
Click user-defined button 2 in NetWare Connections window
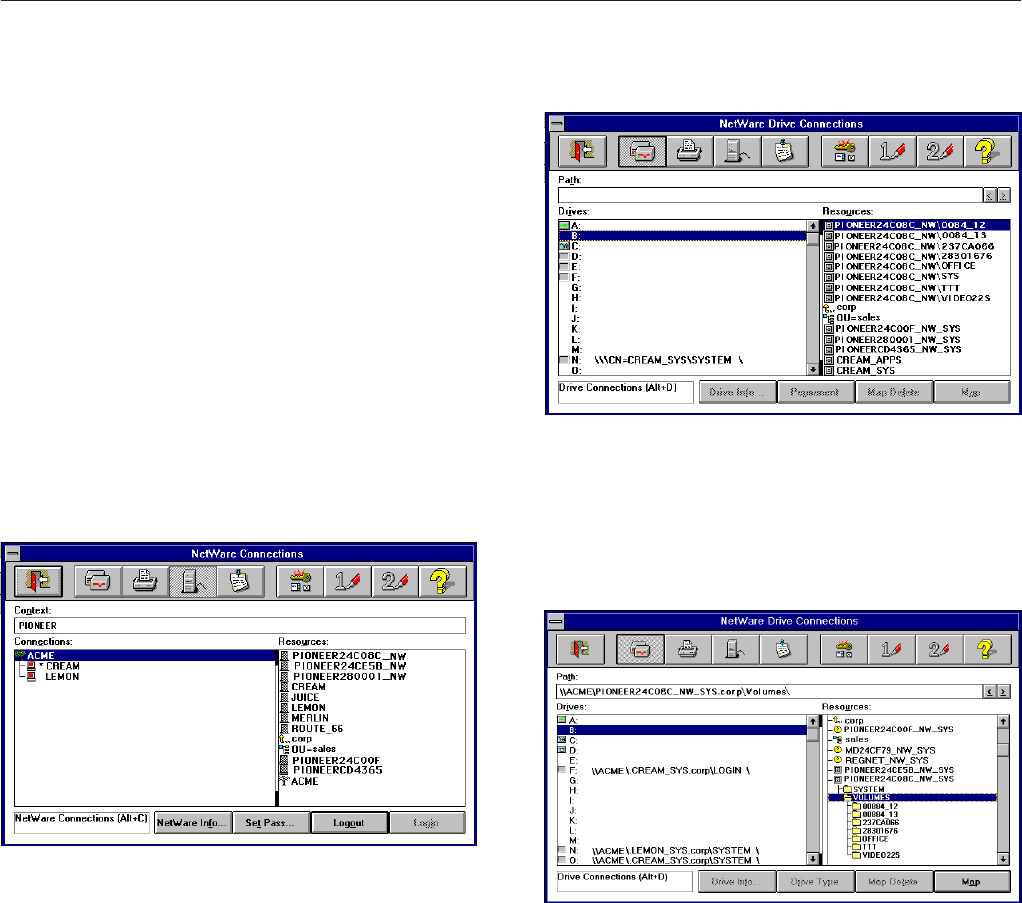pyautogui.click(x=396, y=581)
